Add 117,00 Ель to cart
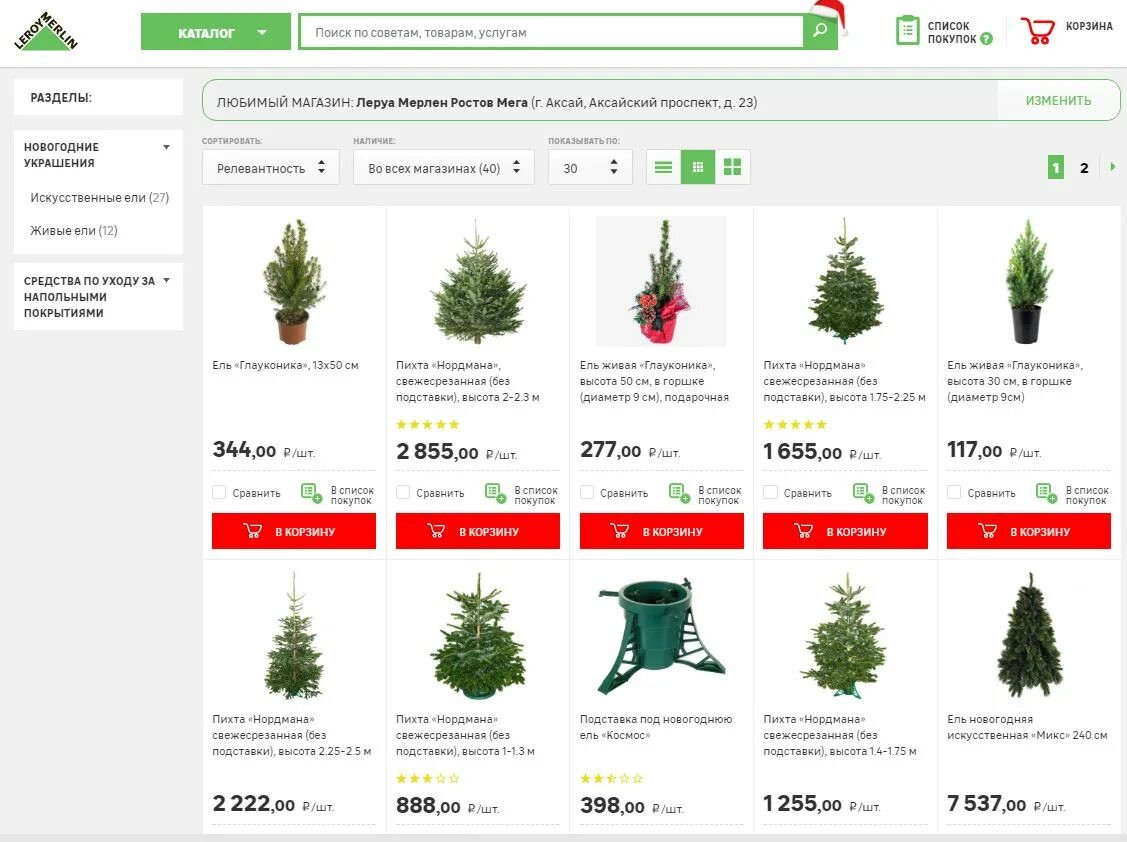Image resolution: width=1127 pixels, height=842 pixels. click(1029, 531)
